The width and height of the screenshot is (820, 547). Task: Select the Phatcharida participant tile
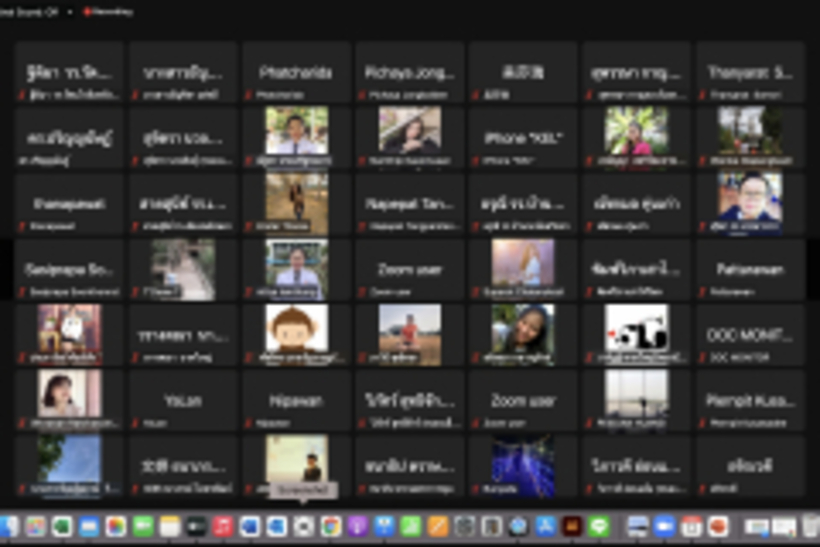click(x=296, y=72)
